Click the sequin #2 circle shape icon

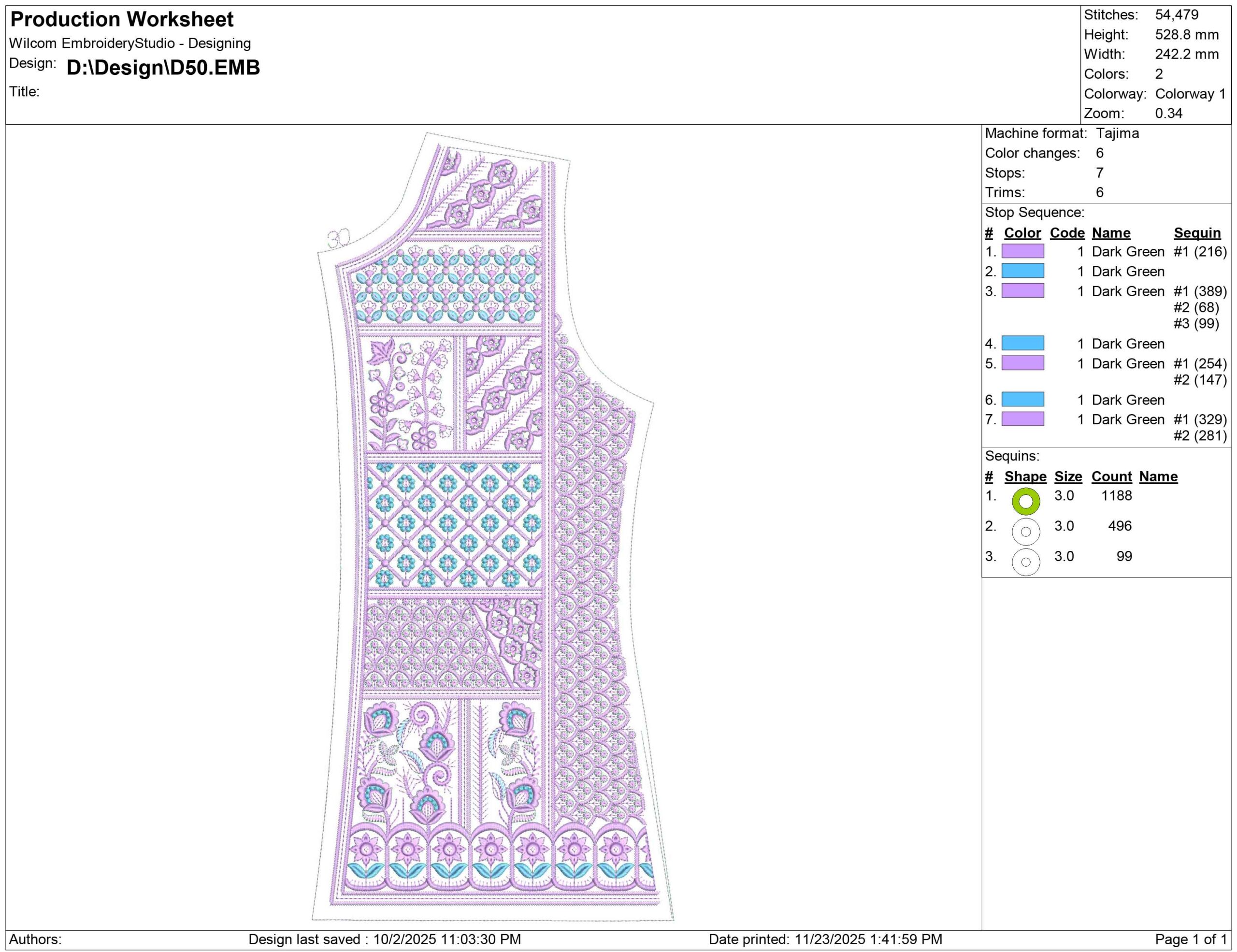[1025, 532]
